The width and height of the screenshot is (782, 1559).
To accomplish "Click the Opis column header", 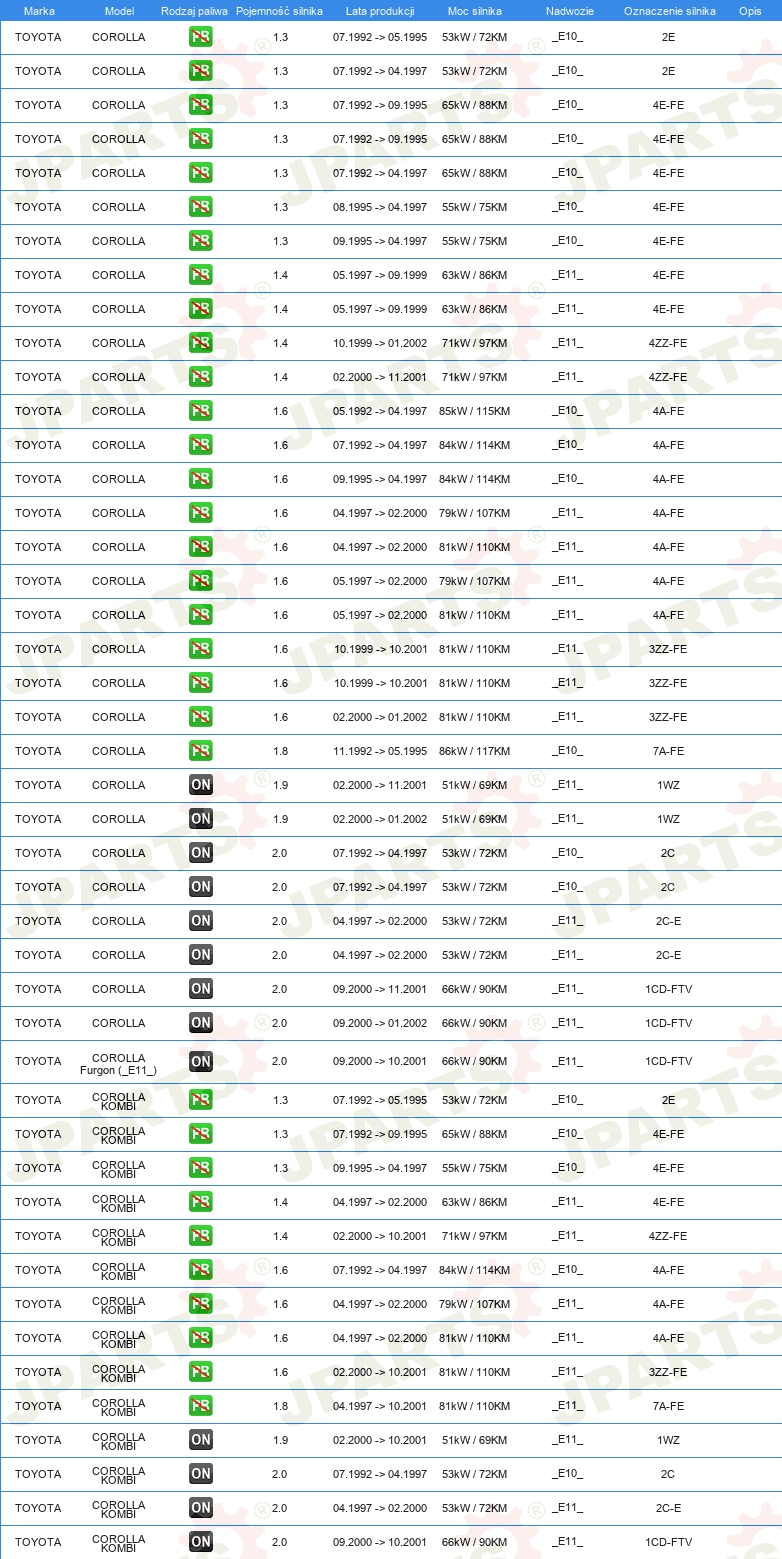I will [x=750, y=11].
